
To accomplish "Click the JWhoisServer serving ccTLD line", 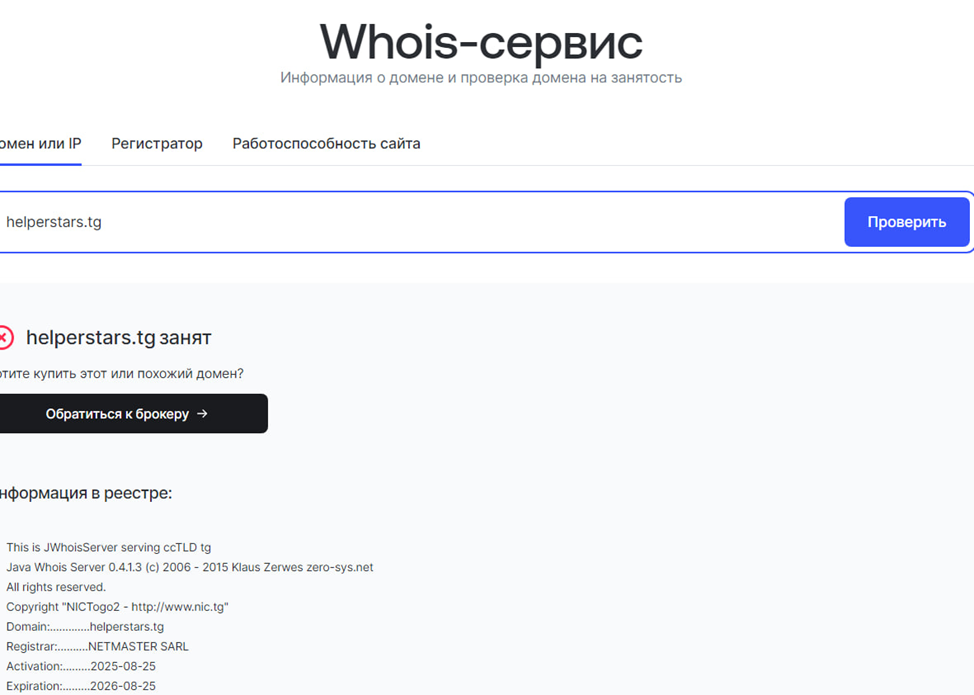I will (108, 547).
